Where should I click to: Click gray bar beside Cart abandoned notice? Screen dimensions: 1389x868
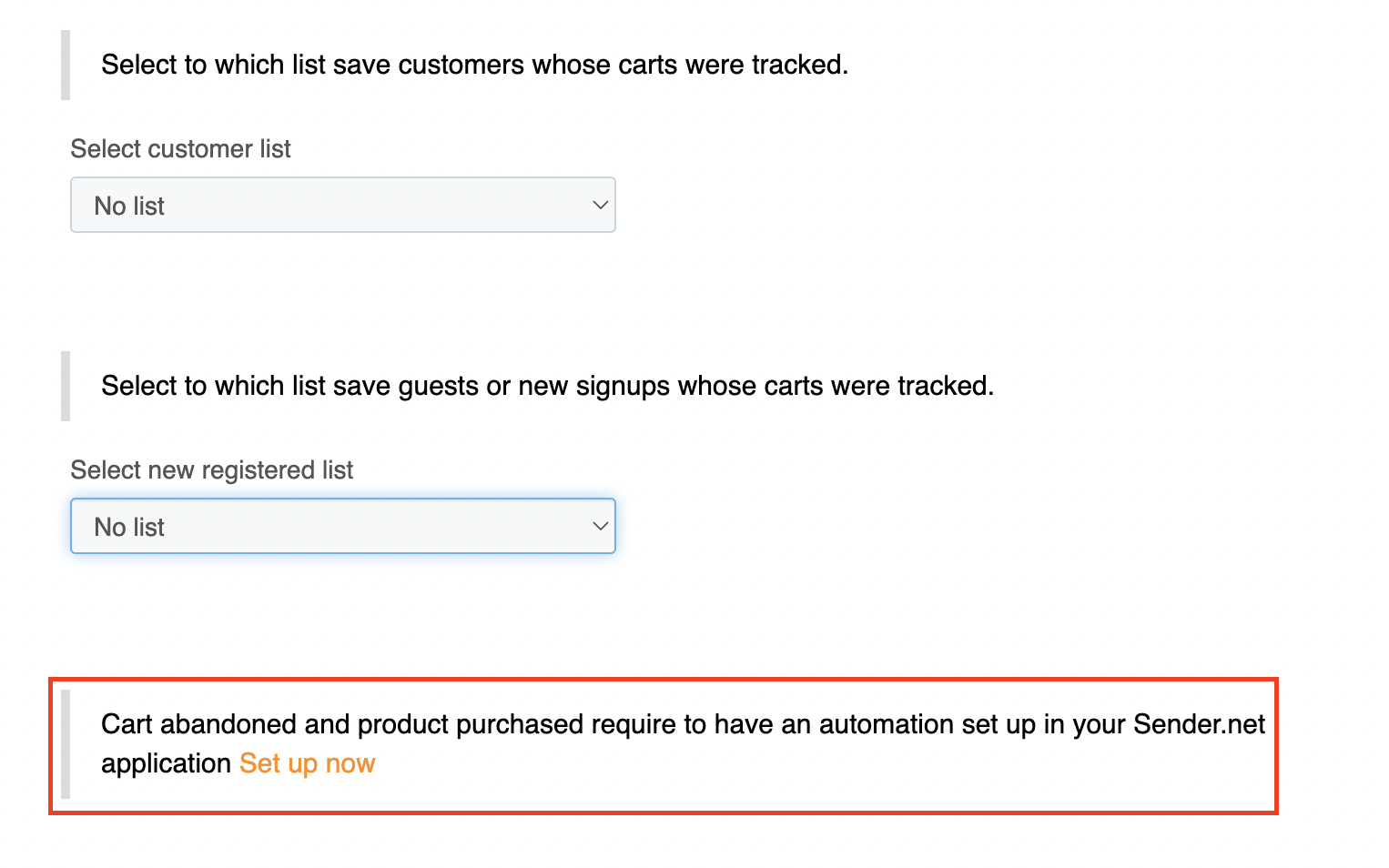click(66, 743)
